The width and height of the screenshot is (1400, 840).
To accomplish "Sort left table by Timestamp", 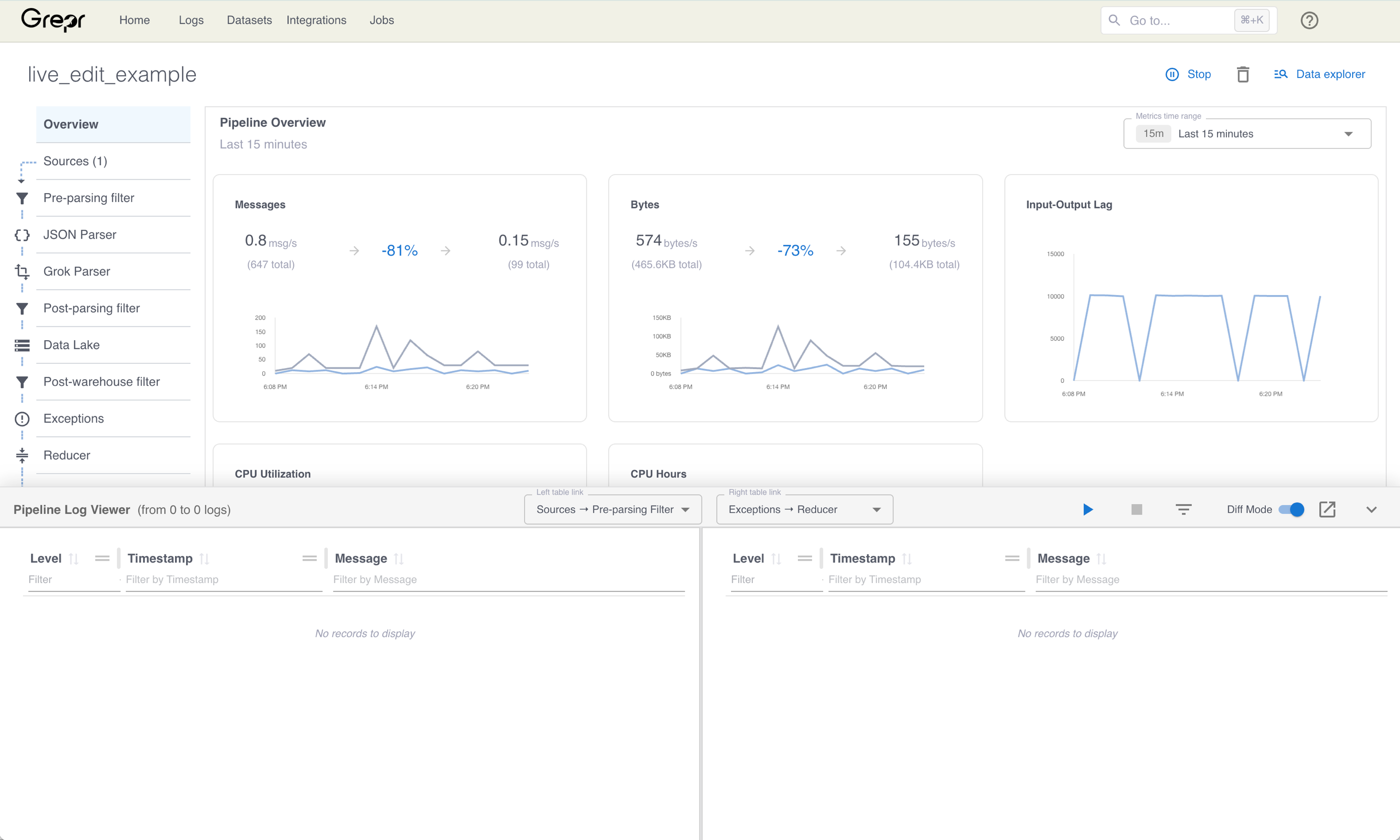I will point(204,559).
